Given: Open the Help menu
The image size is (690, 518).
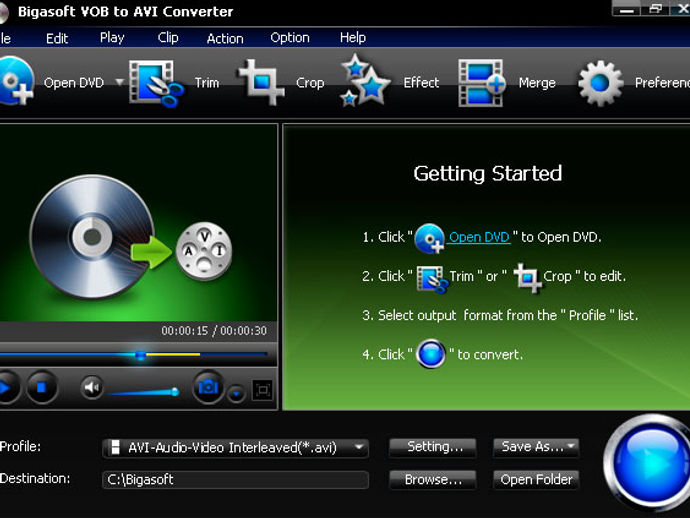Looking at the screenshot, I should pos(352,38).
